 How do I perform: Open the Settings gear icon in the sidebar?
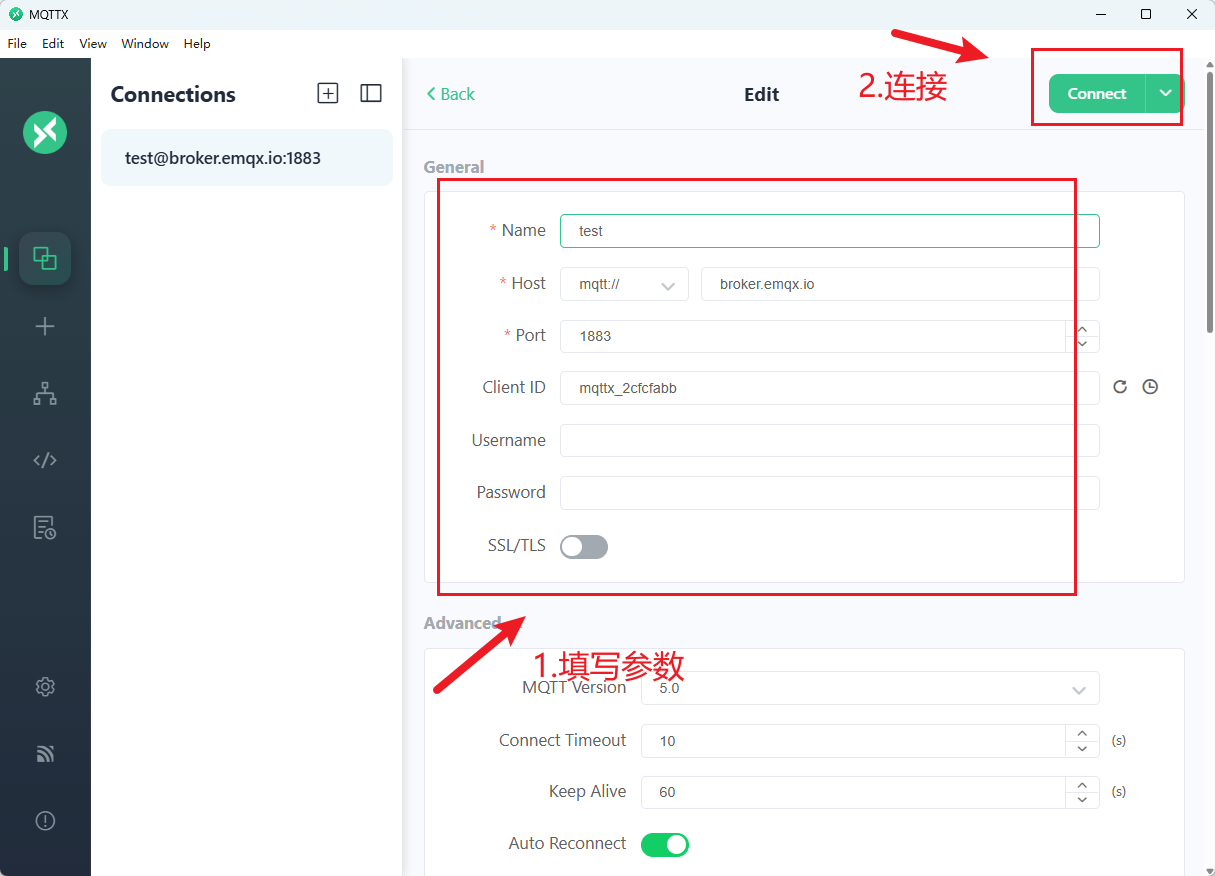pyautogui.click(x=45, y=687)
